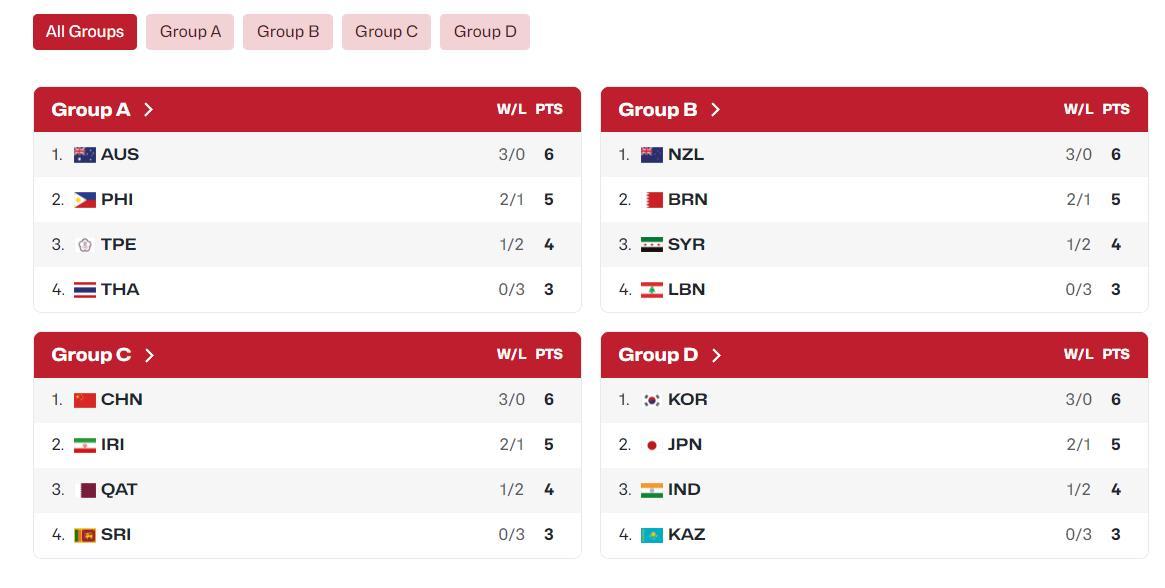Select the All Groups tab
1165x588 pixels.
point(85,32)
